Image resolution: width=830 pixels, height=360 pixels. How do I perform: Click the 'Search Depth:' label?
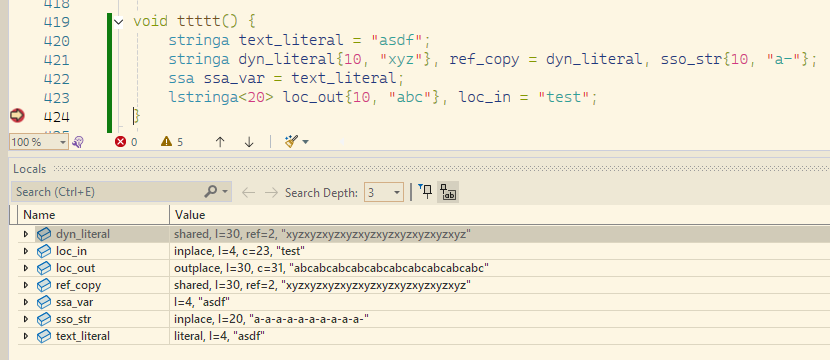click(x=321, y=192)
